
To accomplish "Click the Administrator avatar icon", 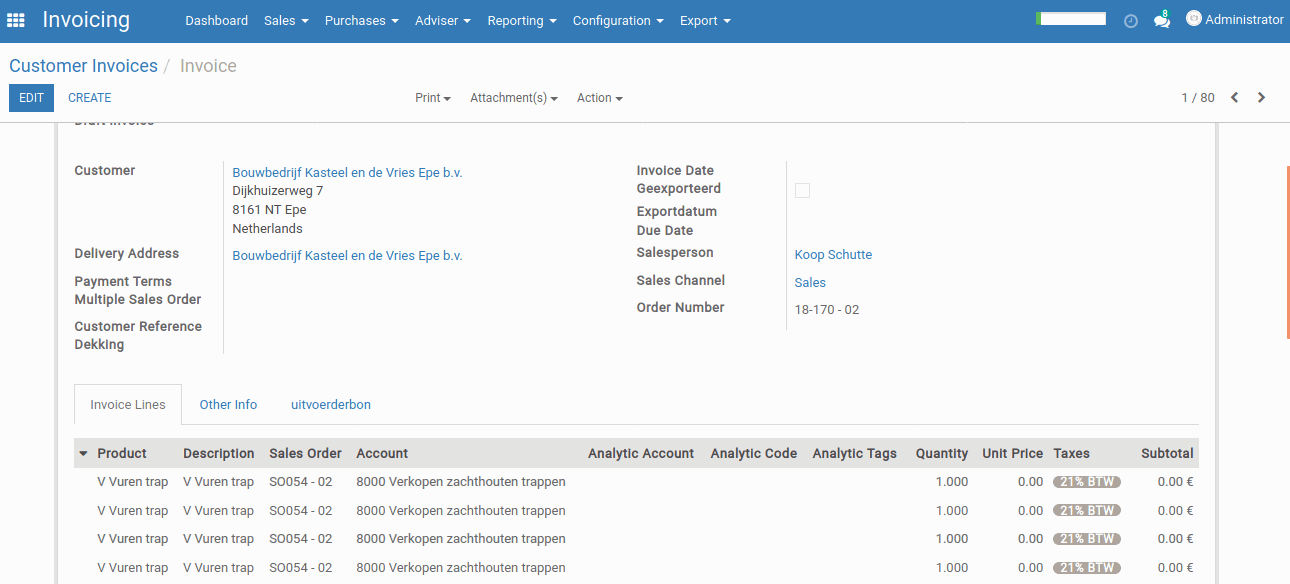I will pos(1193,19).
